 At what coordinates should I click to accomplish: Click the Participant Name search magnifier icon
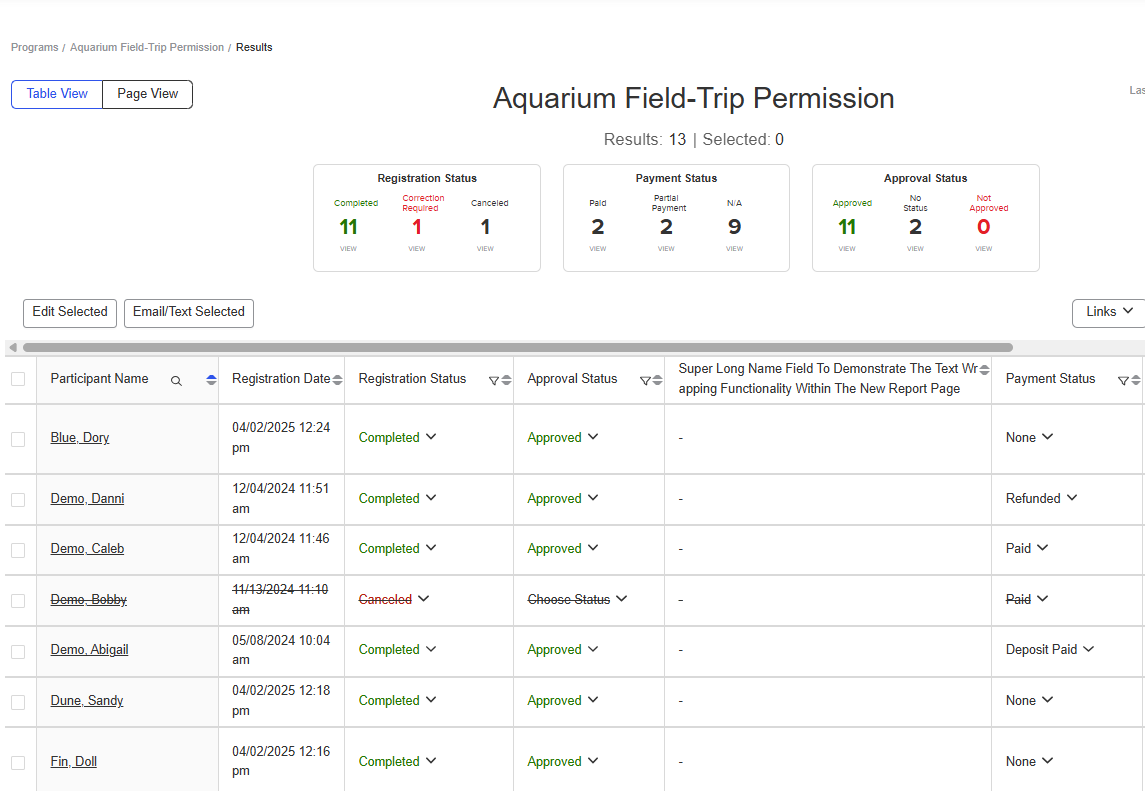pos(176,381)
